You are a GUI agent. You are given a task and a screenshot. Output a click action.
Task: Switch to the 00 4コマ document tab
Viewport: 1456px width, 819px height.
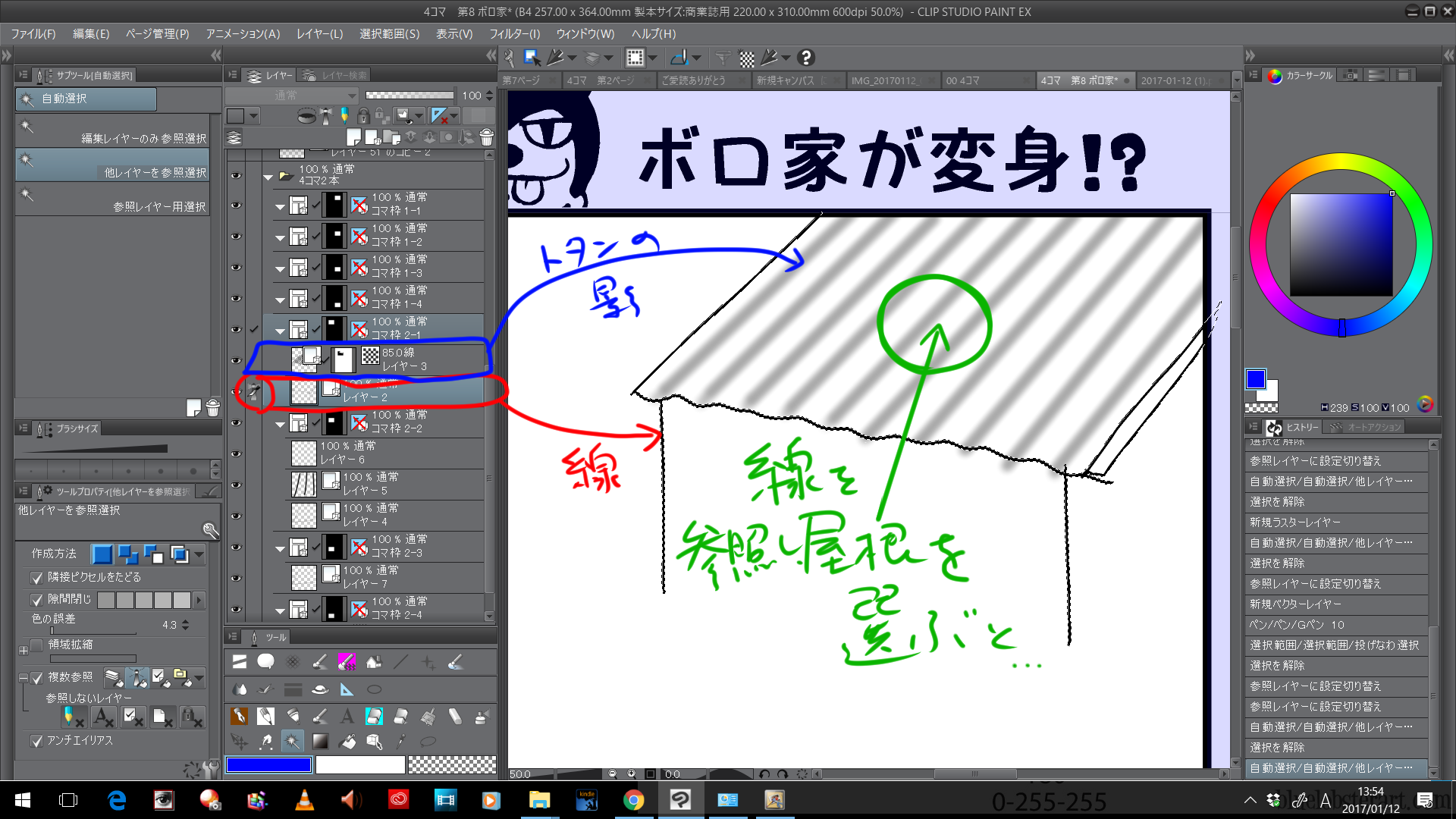click(x=963, y=80)
